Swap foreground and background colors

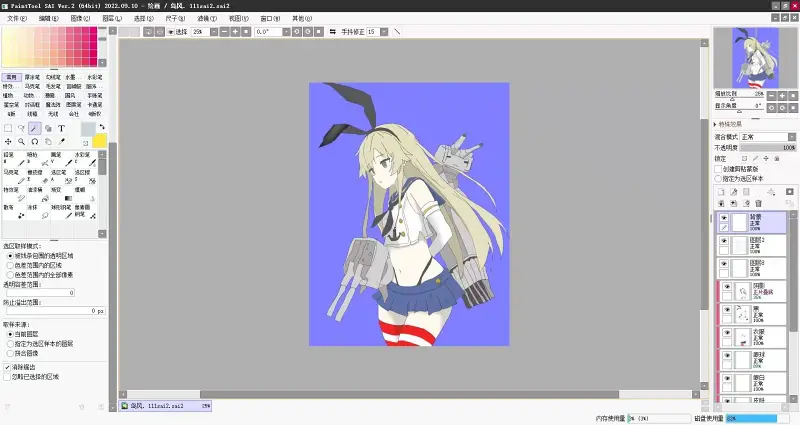102,127
